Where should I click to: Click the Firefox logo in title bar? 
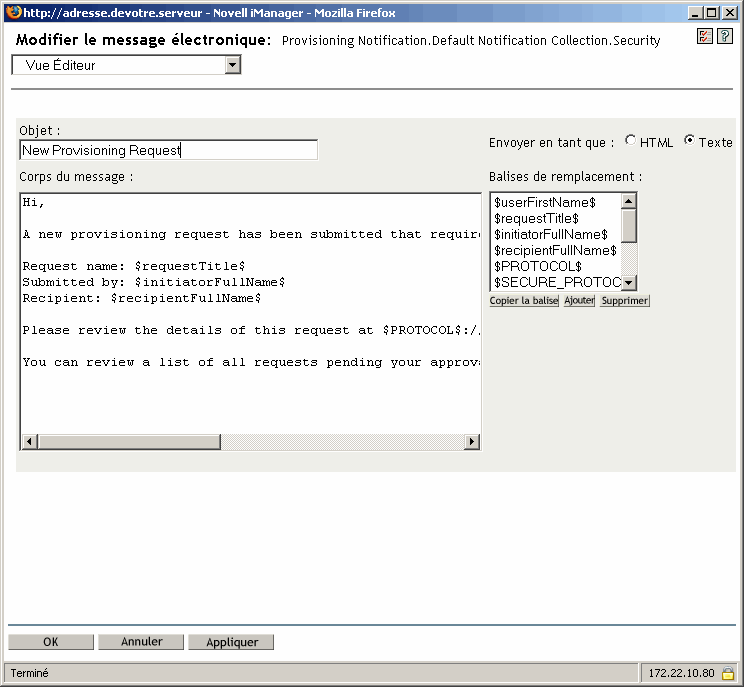click(x=14, y=12)
